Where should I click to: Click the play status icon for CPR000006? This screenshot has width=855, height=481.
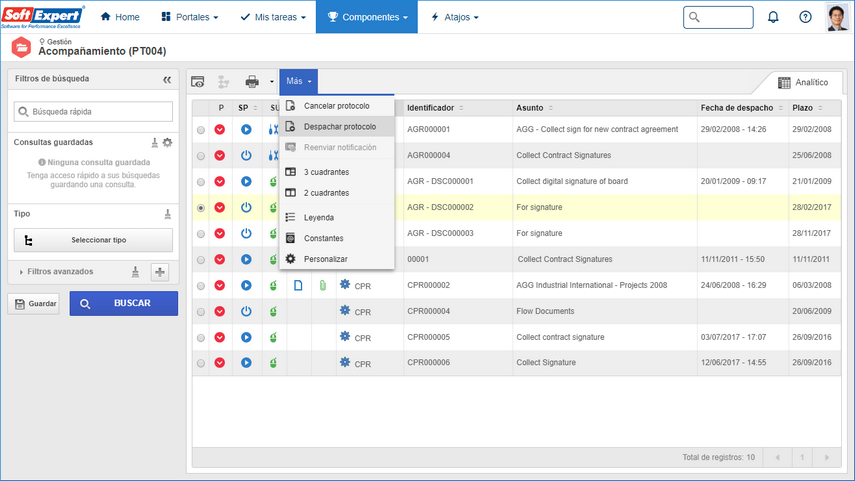click(x=246, y=363)
